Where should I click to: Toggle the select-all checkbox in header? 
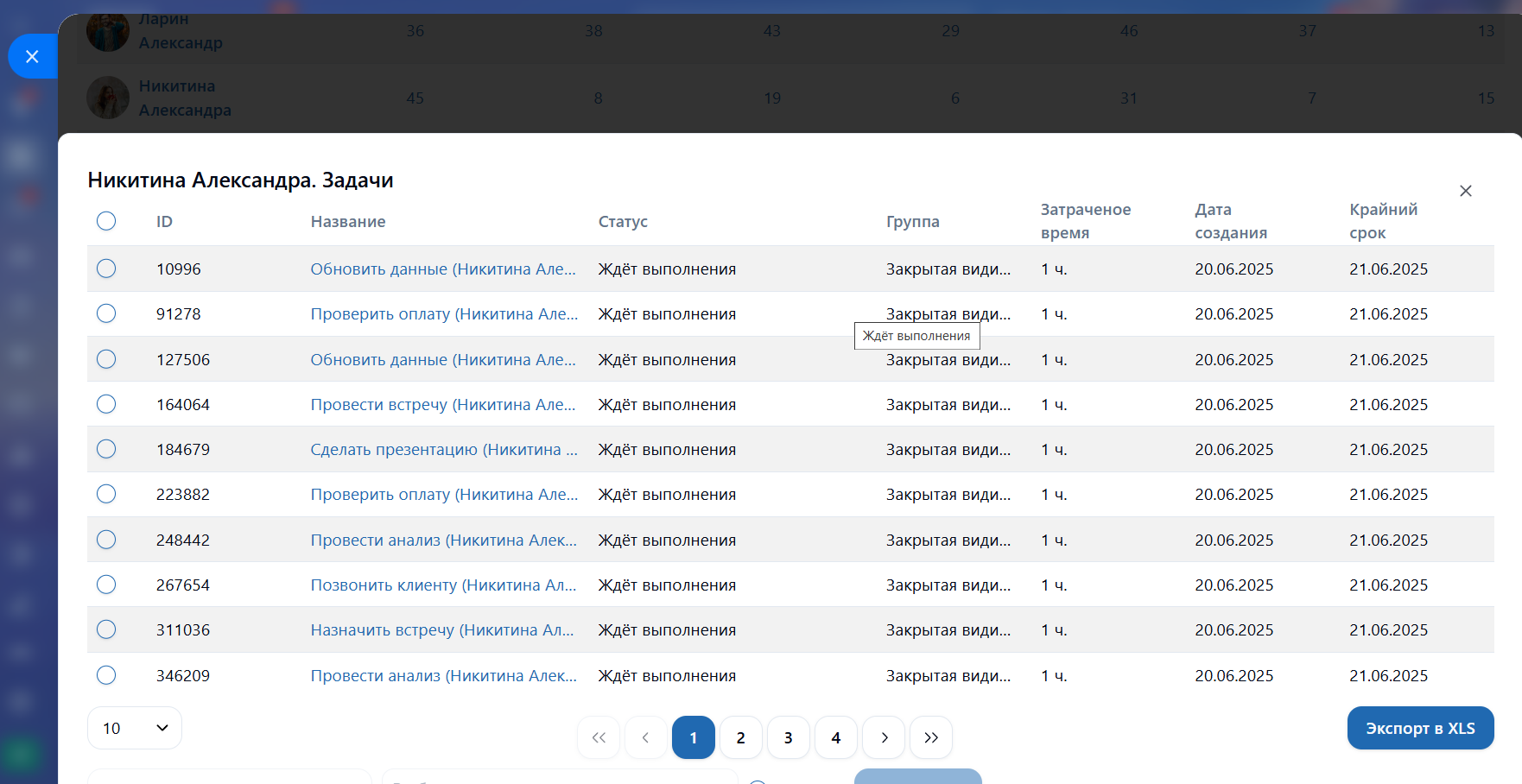106,221
